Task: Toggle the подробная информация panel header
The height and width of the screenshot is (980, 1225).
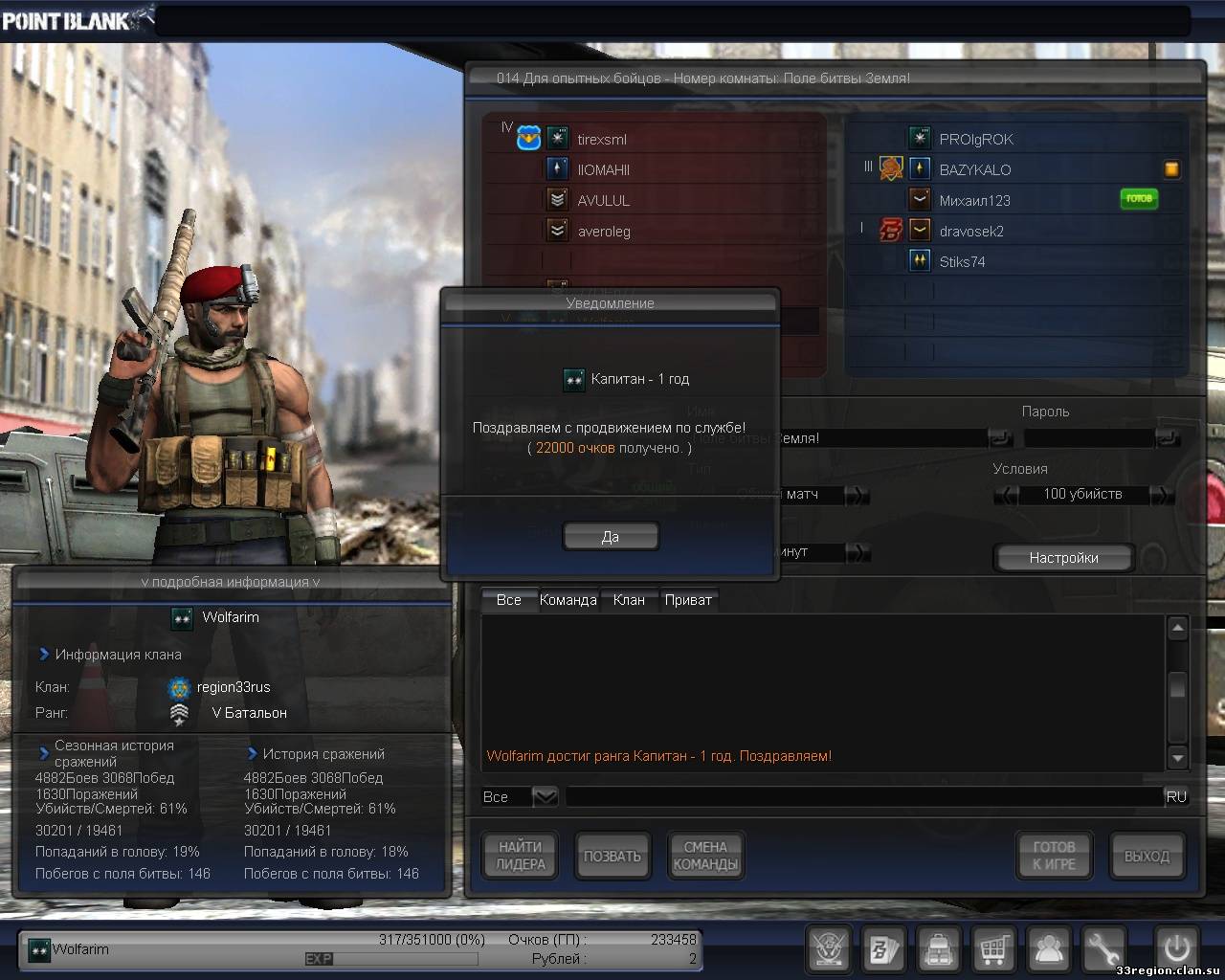Action: click(231, 582)
